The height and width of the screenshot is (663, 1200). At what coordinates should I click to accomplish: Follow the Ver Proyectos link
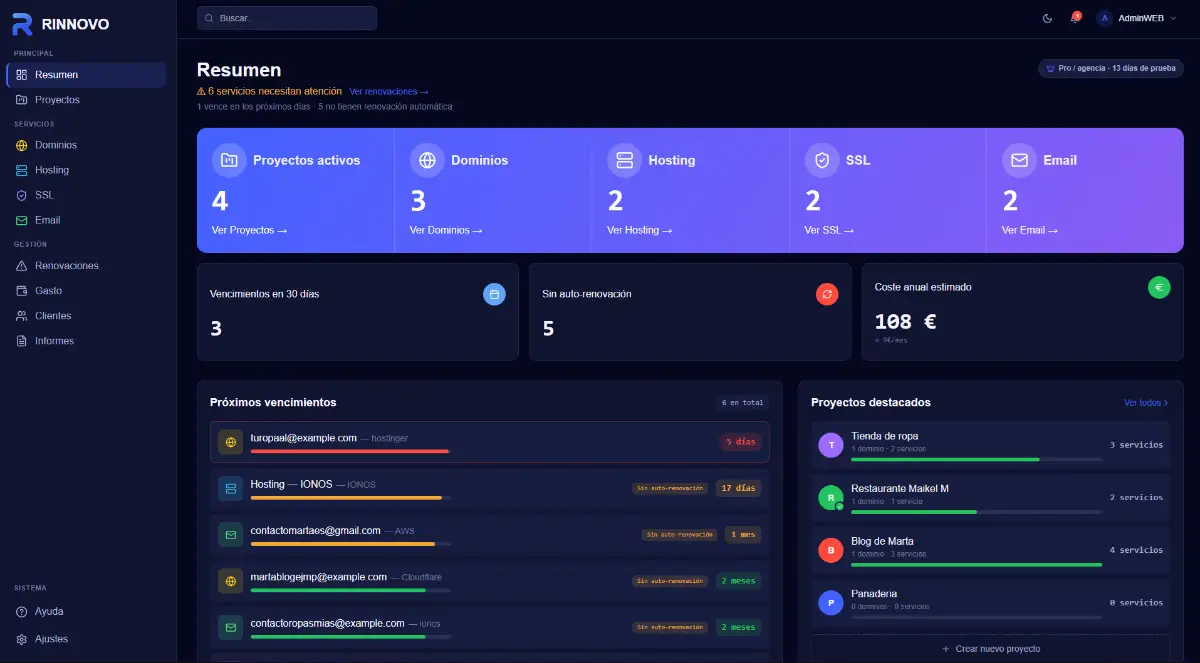(x=249, y=230)
